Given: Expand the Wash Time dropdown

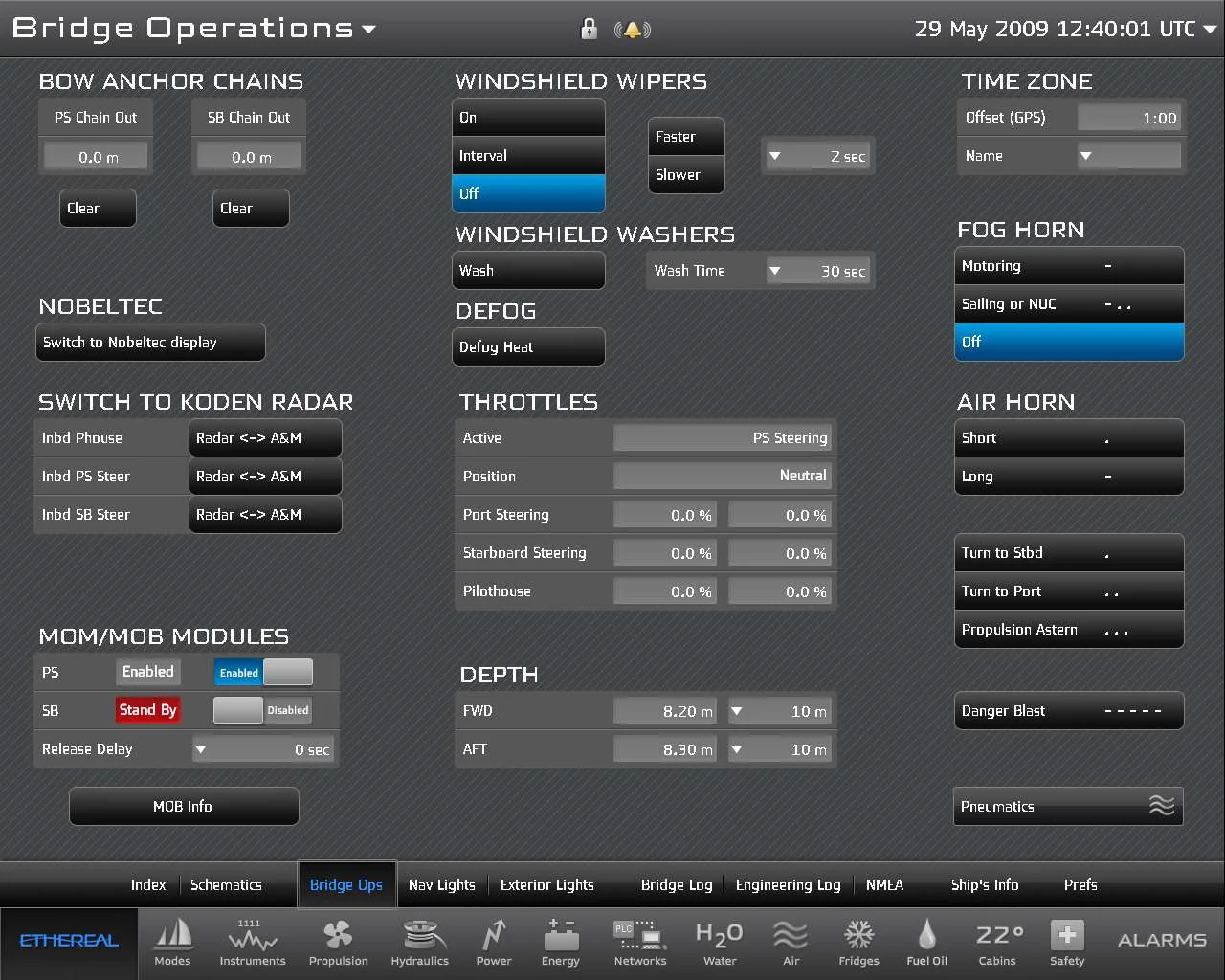Looking at the screenshot, I should (775, 271).
